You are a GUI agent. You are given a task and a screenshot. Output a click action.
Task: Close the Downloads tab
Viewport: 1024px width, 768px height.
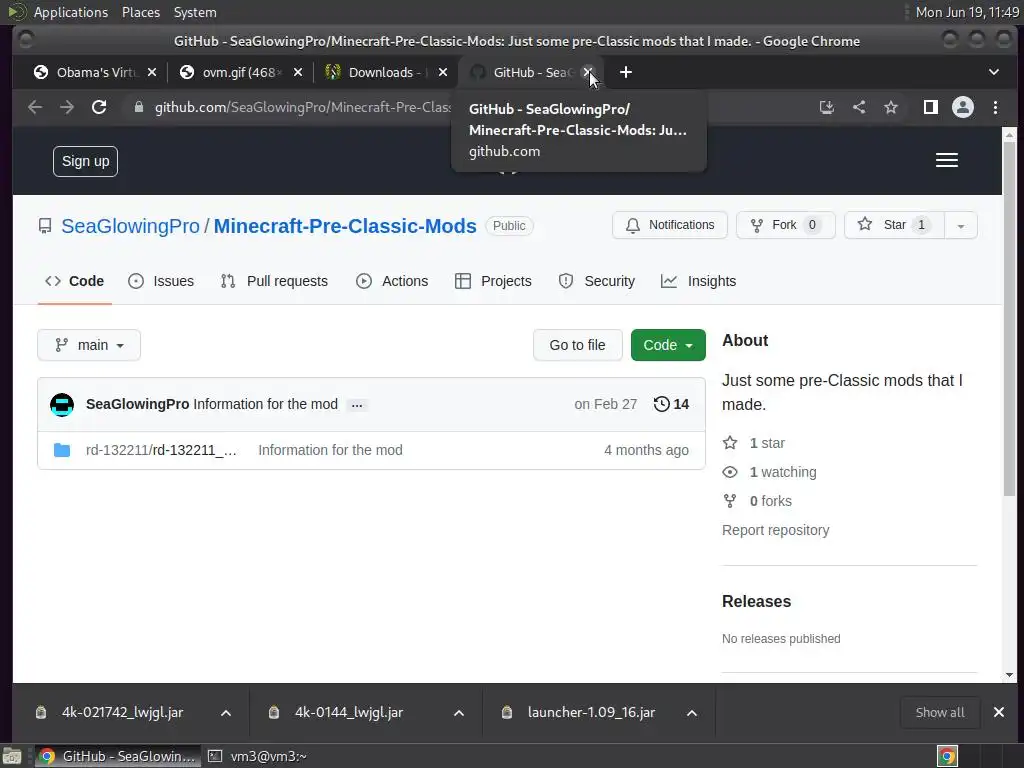point(443,72)
